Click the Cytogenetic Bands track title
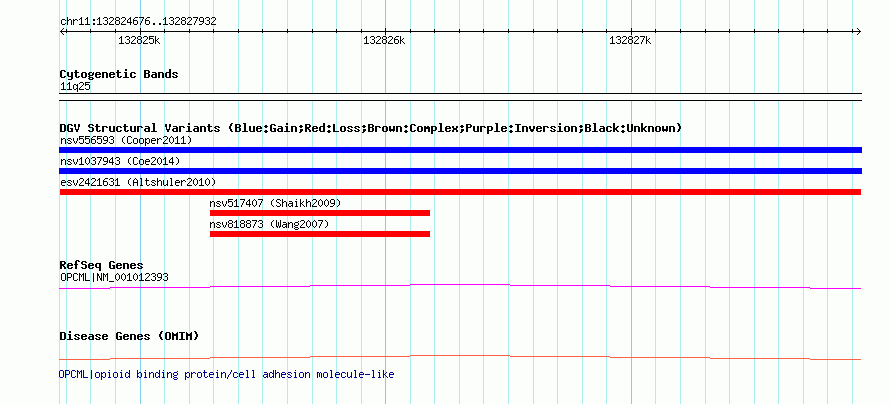The height and width of the screenshot is (404, 890). point(119,74)
